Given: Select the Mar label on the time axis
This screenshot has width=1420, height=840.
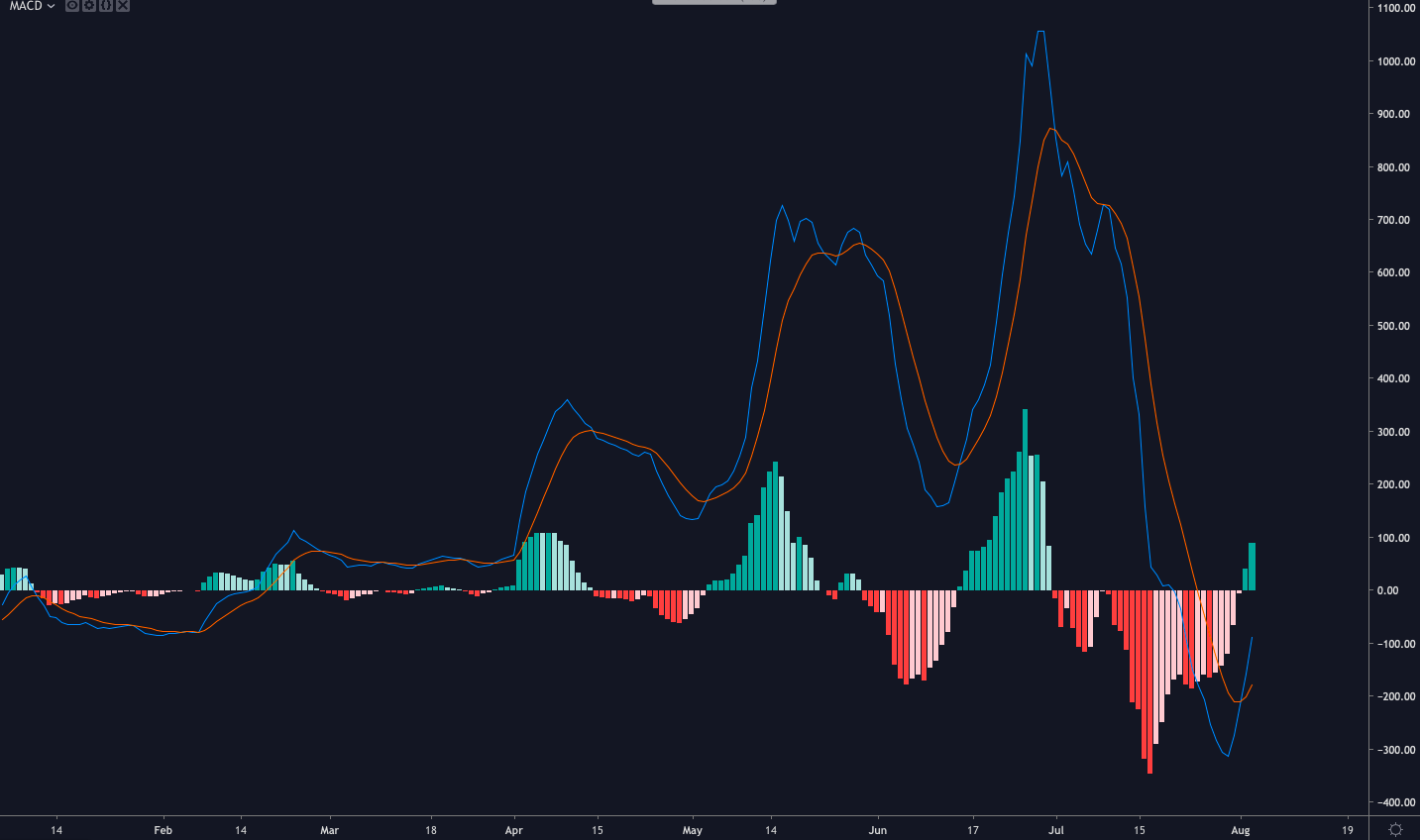Looking at the screenshot, I should coord(330,830).
